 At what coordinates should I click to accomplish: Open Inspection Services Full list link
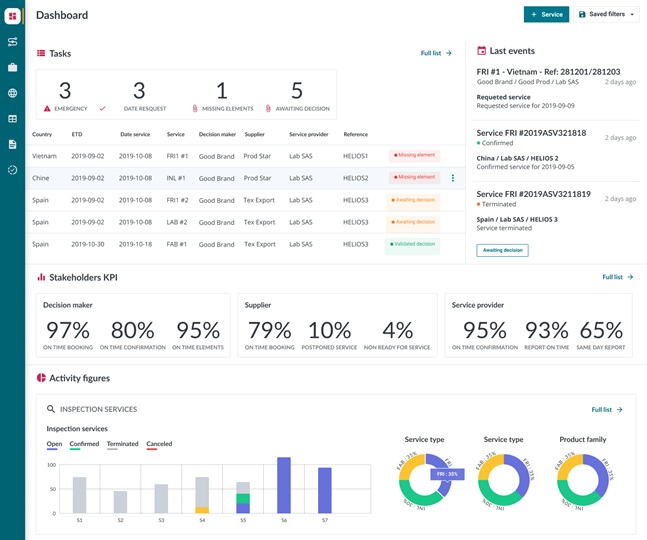pyautogui.click(x=607, y=409)
